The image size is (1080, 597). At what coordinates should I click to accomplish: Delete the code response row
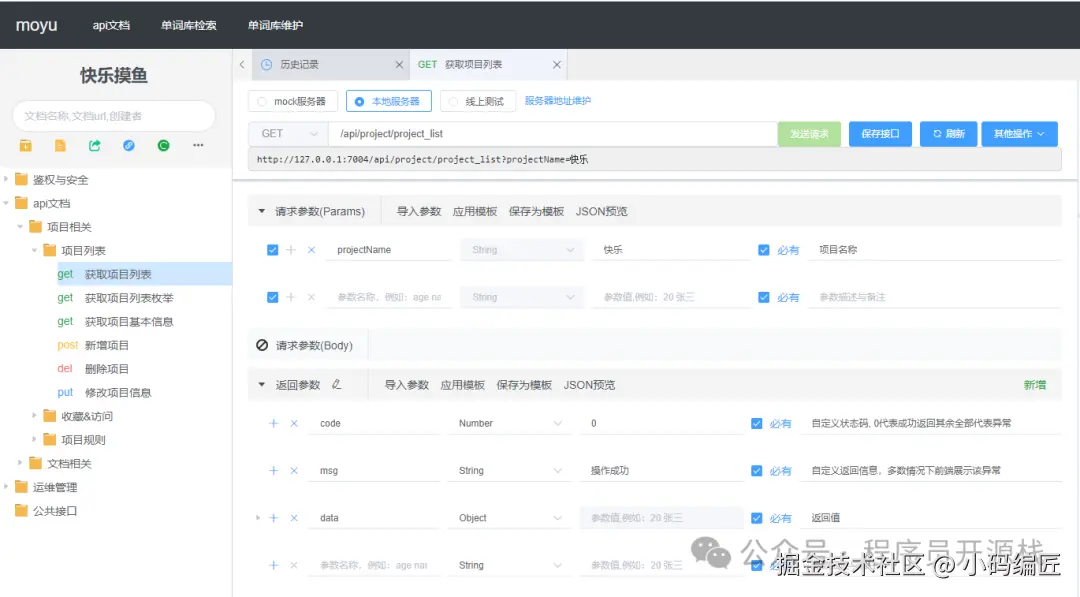point(294,423)
